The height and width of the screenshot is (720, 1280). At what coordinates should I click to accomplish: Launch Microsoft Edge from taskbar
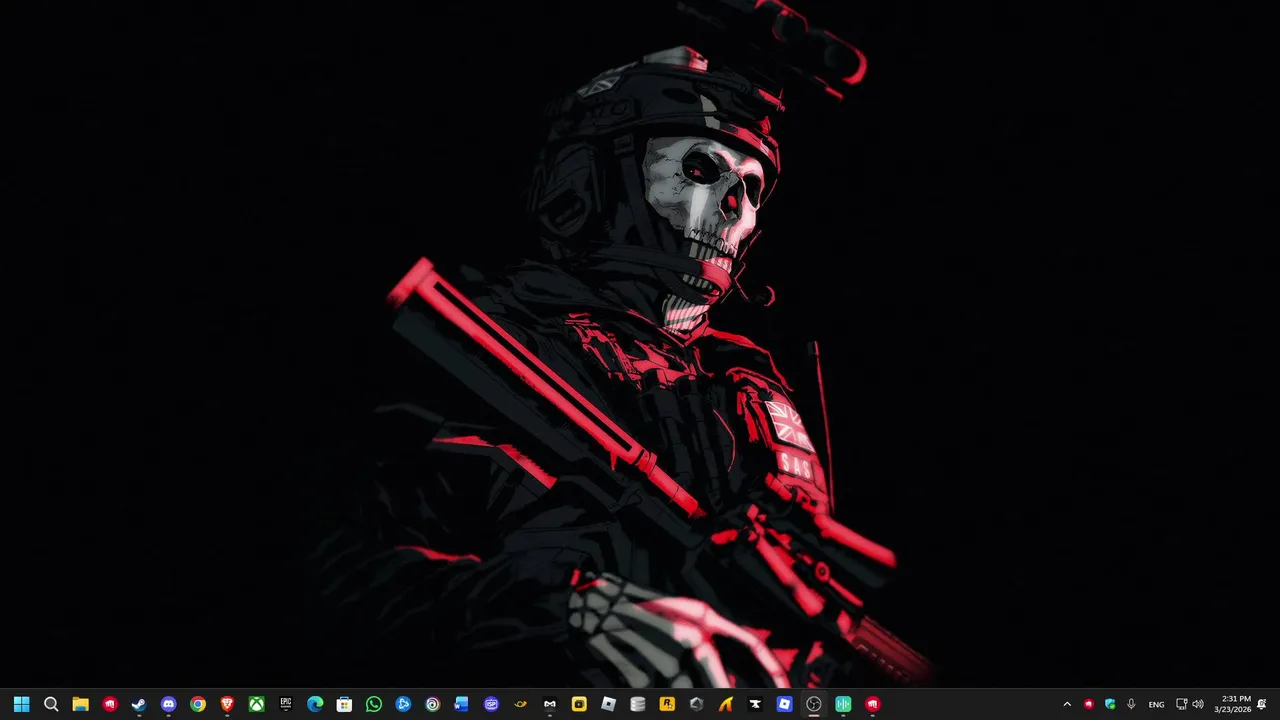click(x=315, y=704)
